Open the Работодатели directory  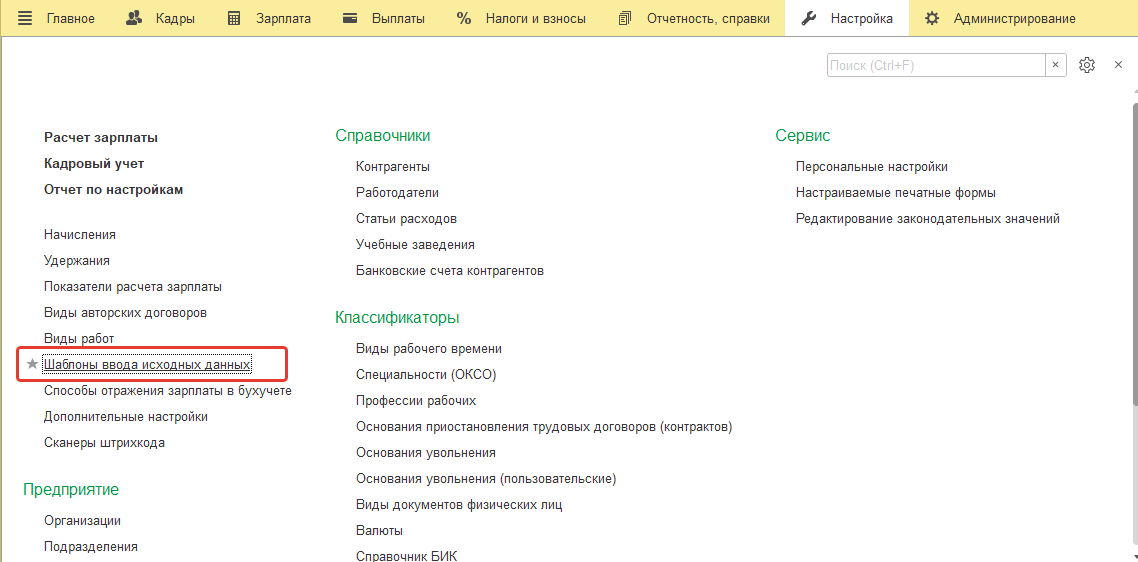pyautogui.click(x=397, y=192)
